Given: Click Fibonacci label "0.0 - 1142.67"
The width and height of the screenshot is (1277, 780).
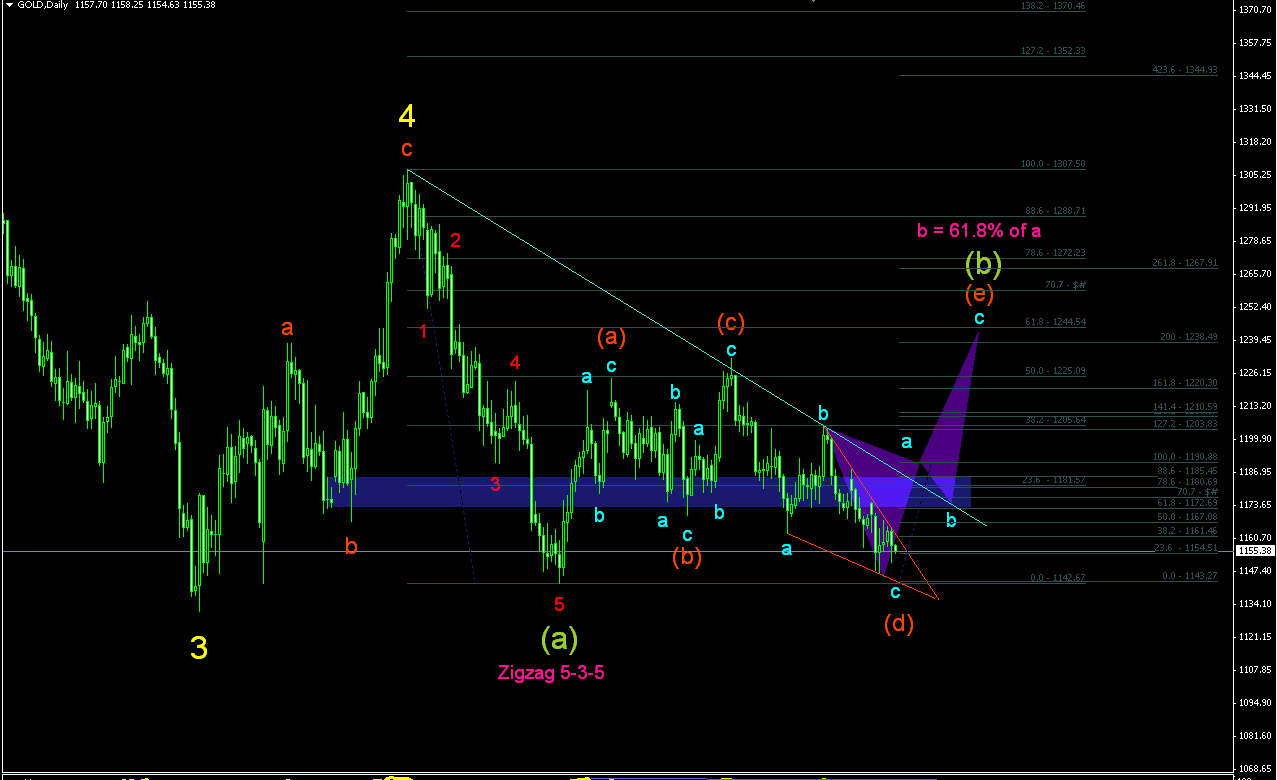Looking at the screenshot, I should point(1058,578).
